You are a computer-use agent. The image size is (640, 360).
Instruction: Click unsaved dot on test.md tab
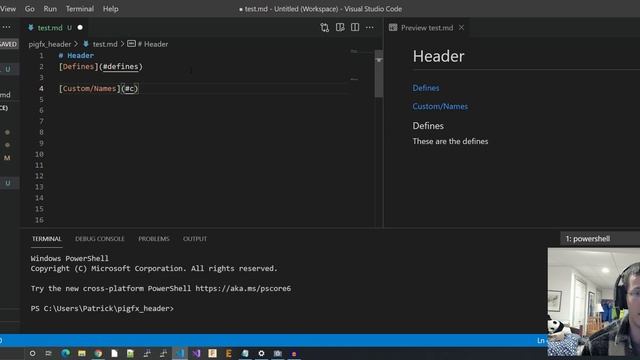point(80,27)
